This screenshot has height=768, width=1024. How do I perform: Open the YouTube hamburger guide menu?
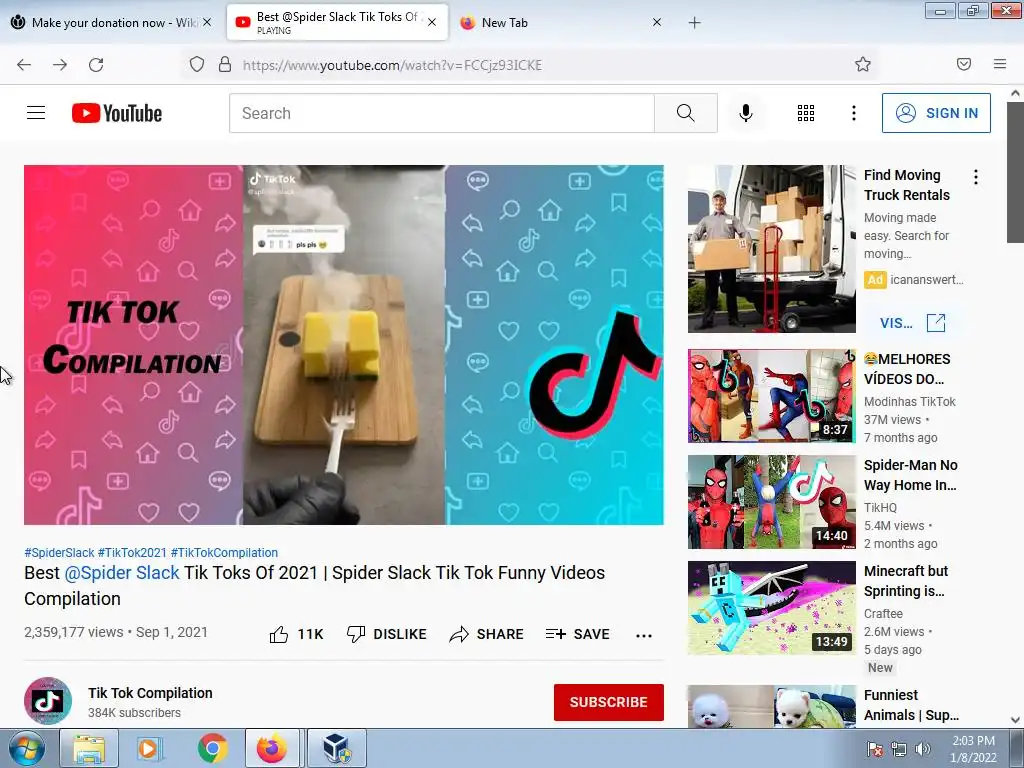36,113
